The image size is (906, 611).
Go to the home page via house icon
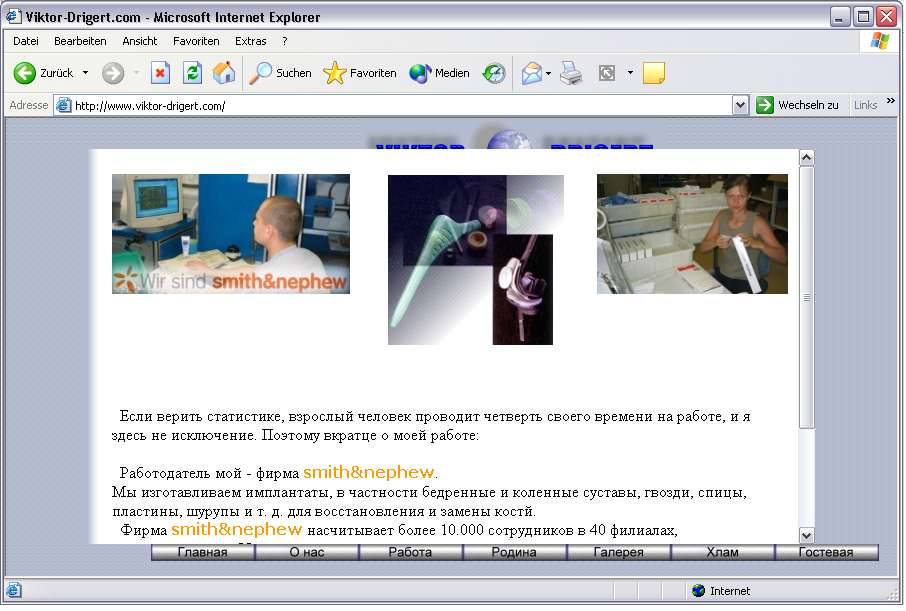(x=224, y=73)
